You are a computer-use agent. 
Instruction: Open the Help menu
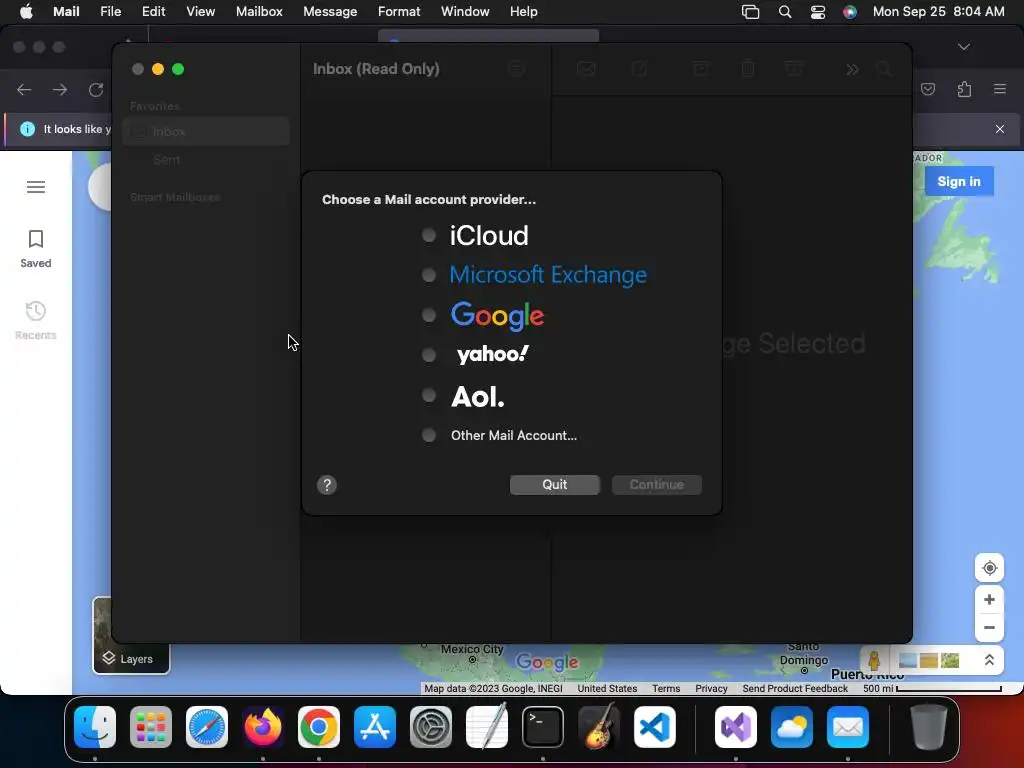coord(524,12)
